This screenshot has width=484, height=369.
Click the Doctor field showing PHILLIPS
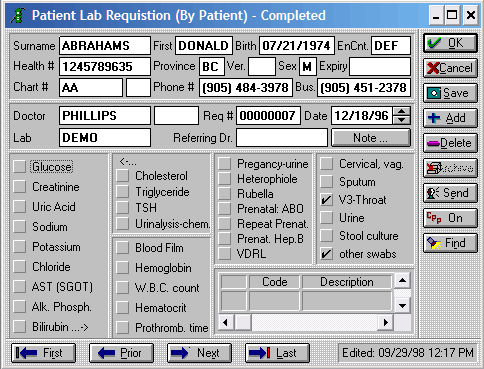[x=105, y=116]
